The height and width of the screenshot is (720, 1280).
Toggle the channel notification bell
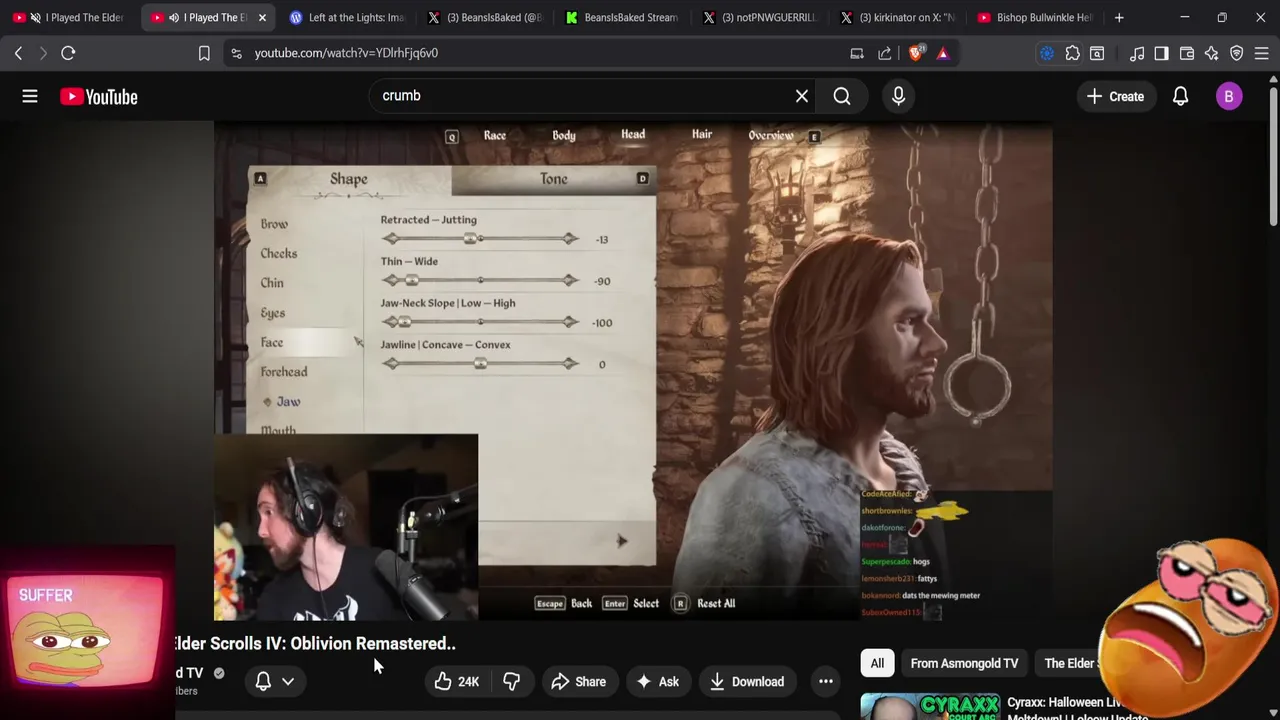tap(263, 681)
